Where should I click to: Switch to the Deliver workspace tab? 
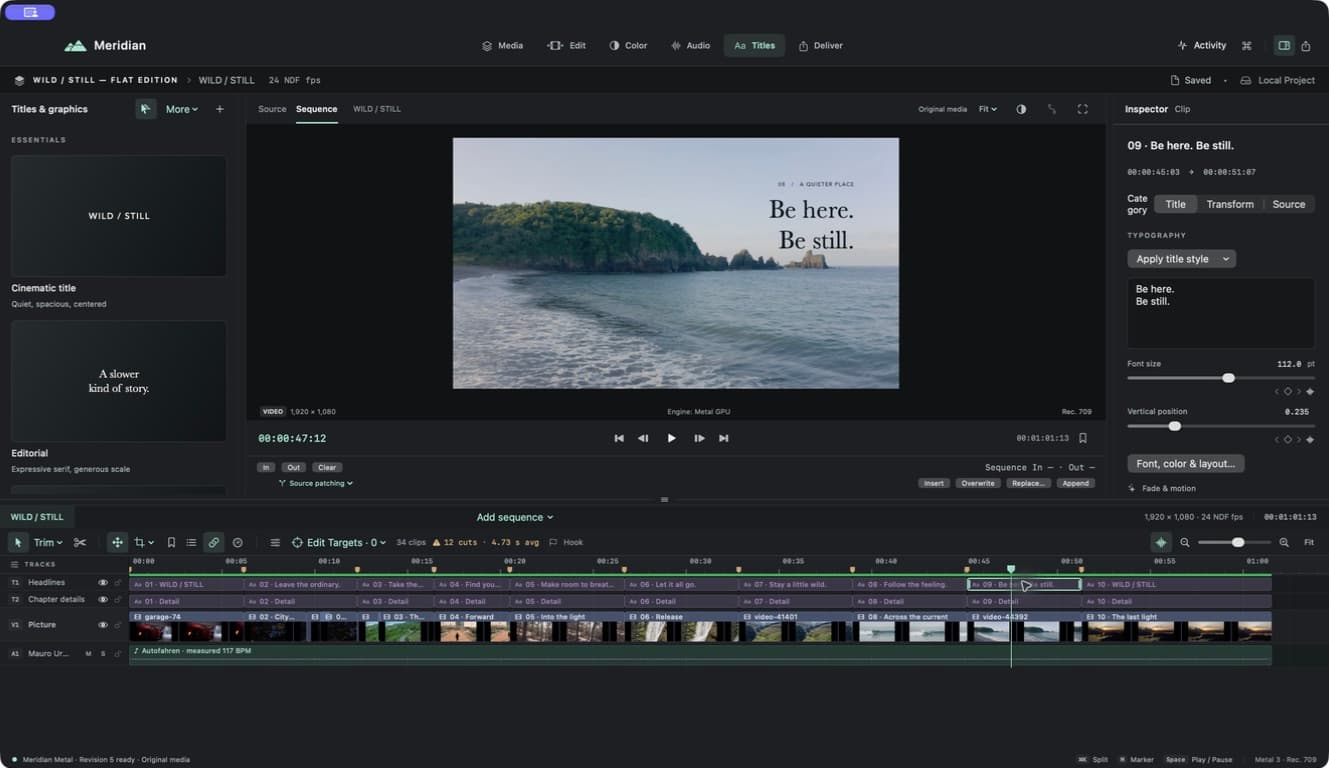click(820, 45)
